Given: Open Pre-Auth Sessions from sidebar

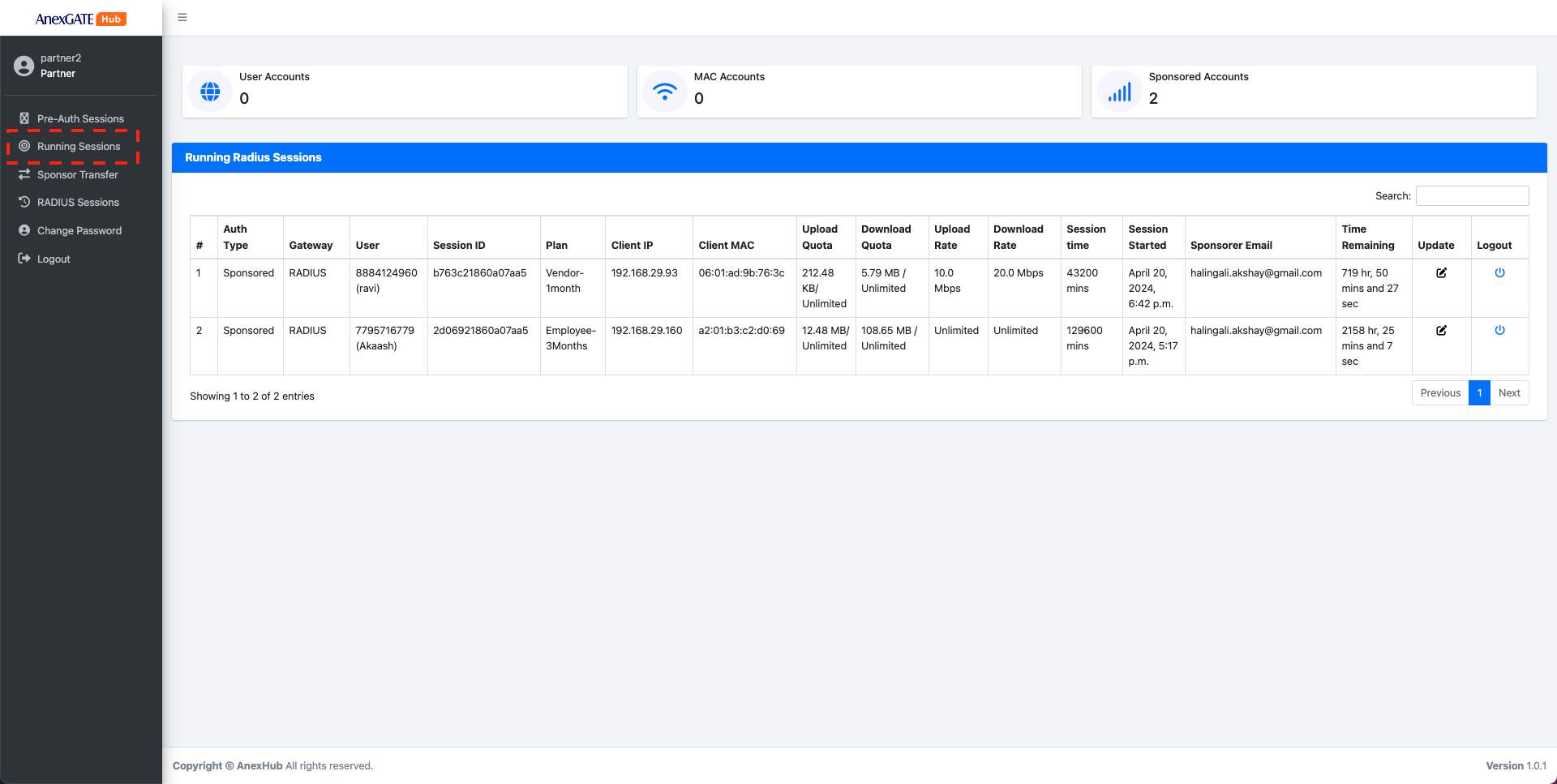Looking at the screenshot, I should (80, 118).
